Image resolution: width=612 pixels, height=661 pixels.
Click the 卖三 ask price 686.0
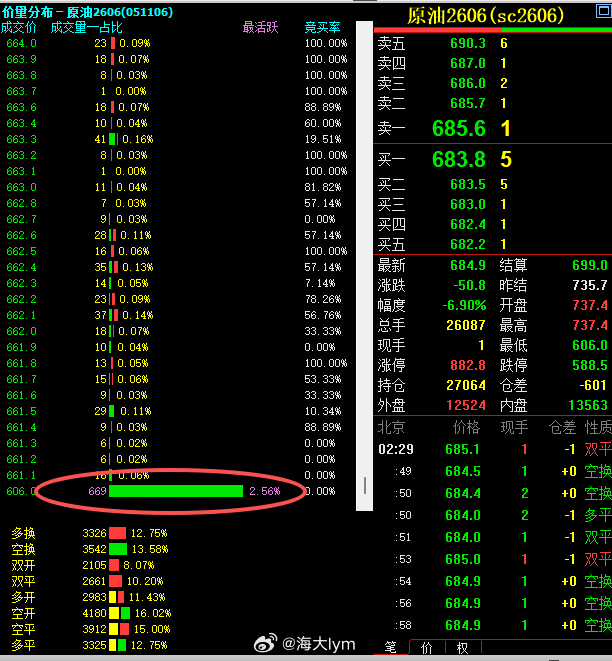click(x=468, y=83)
